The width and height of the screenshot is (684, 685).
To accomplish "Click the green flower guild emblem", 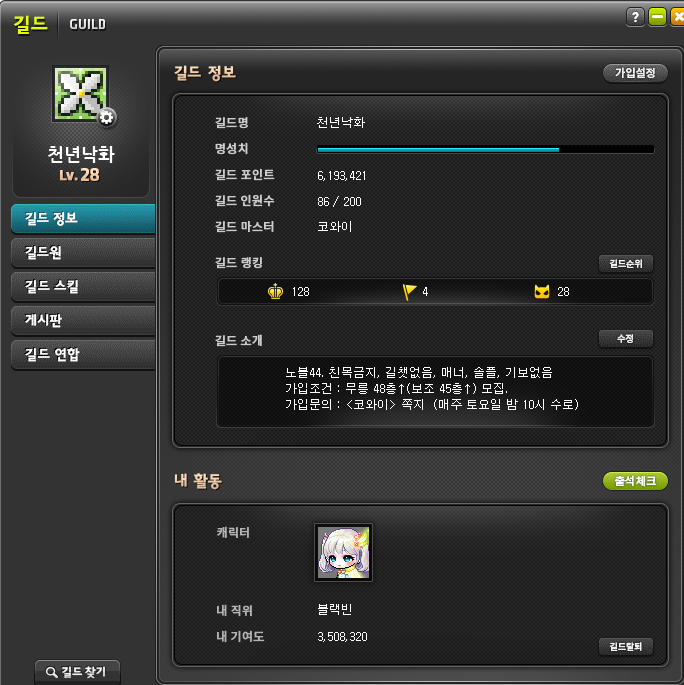I will tap(79, 94).
